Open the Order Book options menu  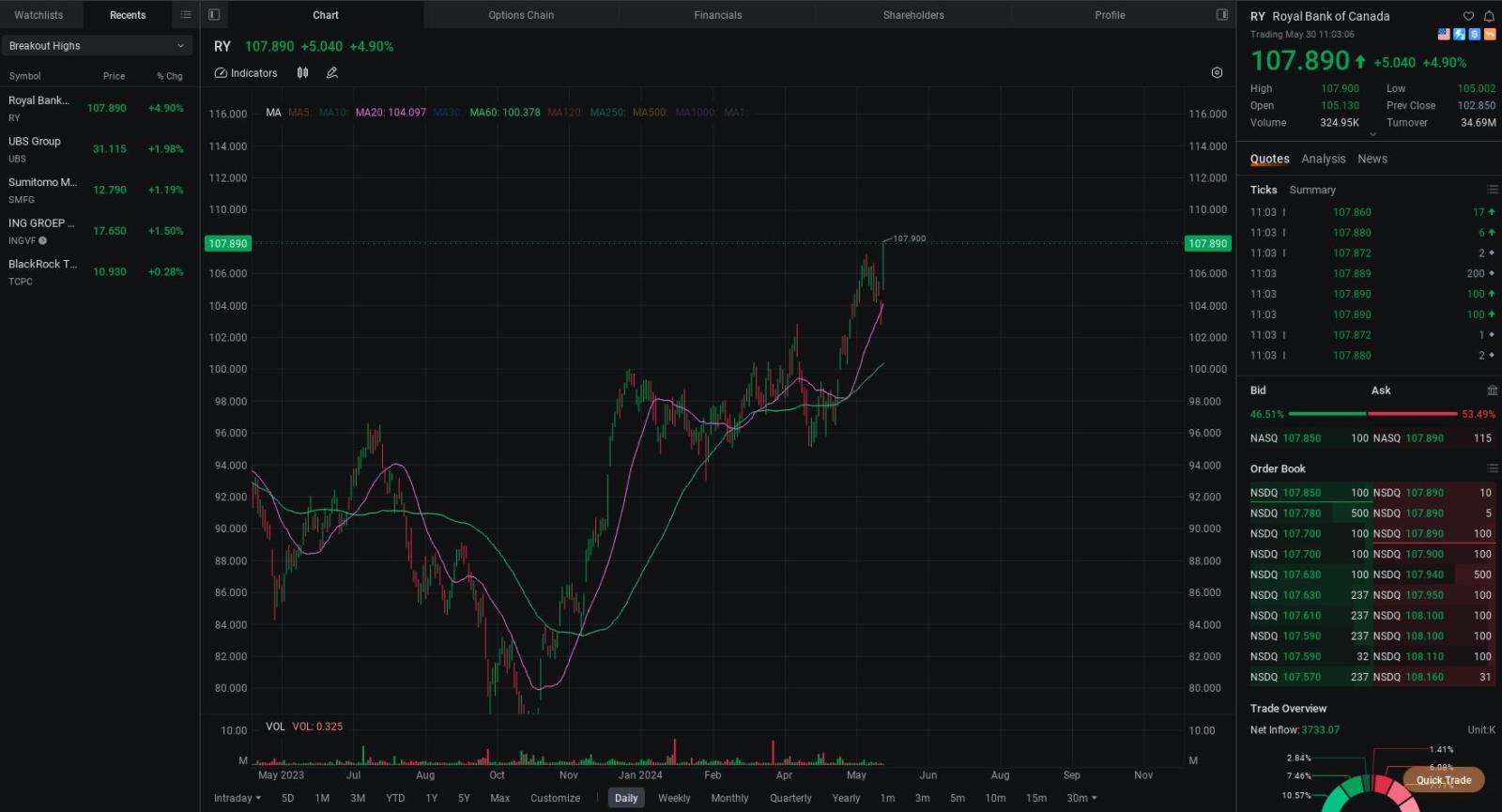(1493, 468)
